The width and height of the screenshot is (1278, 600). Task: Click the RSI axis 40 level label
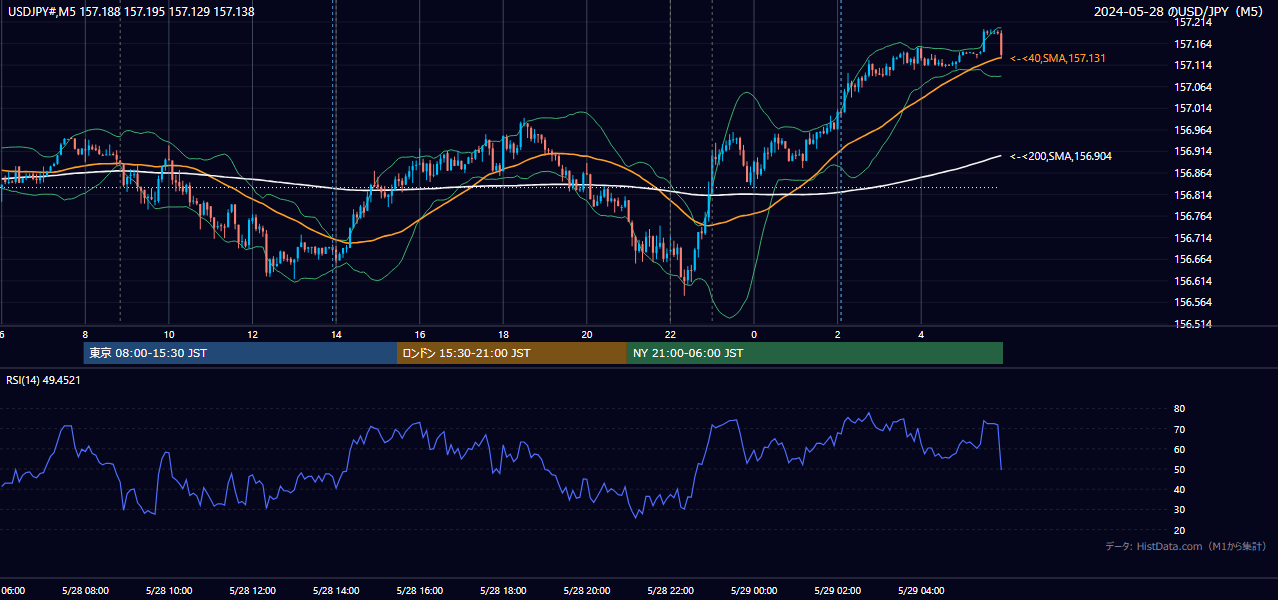click(1179, 490)
